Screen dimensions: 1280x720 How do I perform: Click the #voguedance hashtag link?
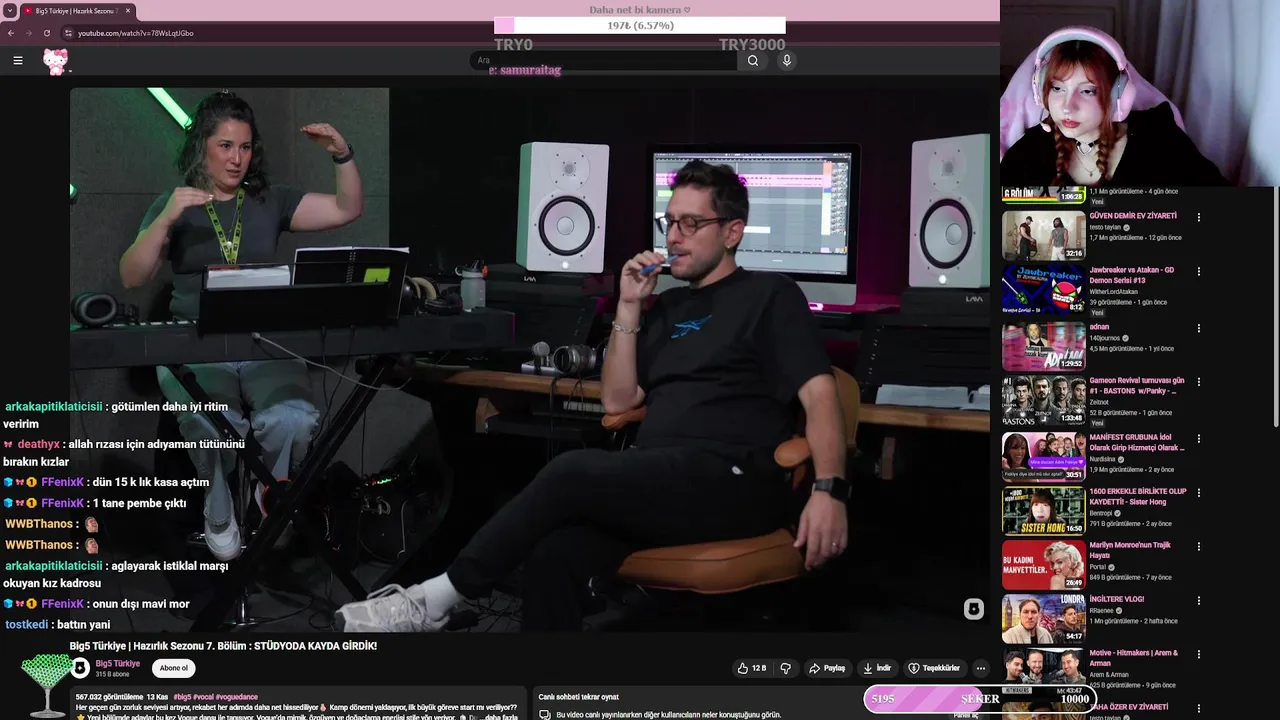coord(236,697)
